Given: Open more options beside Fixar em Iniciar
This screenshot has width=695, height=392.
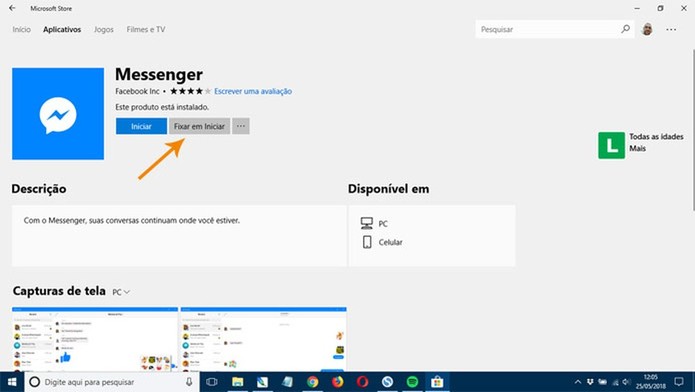Looking at the screenshot, I should 241,126.
